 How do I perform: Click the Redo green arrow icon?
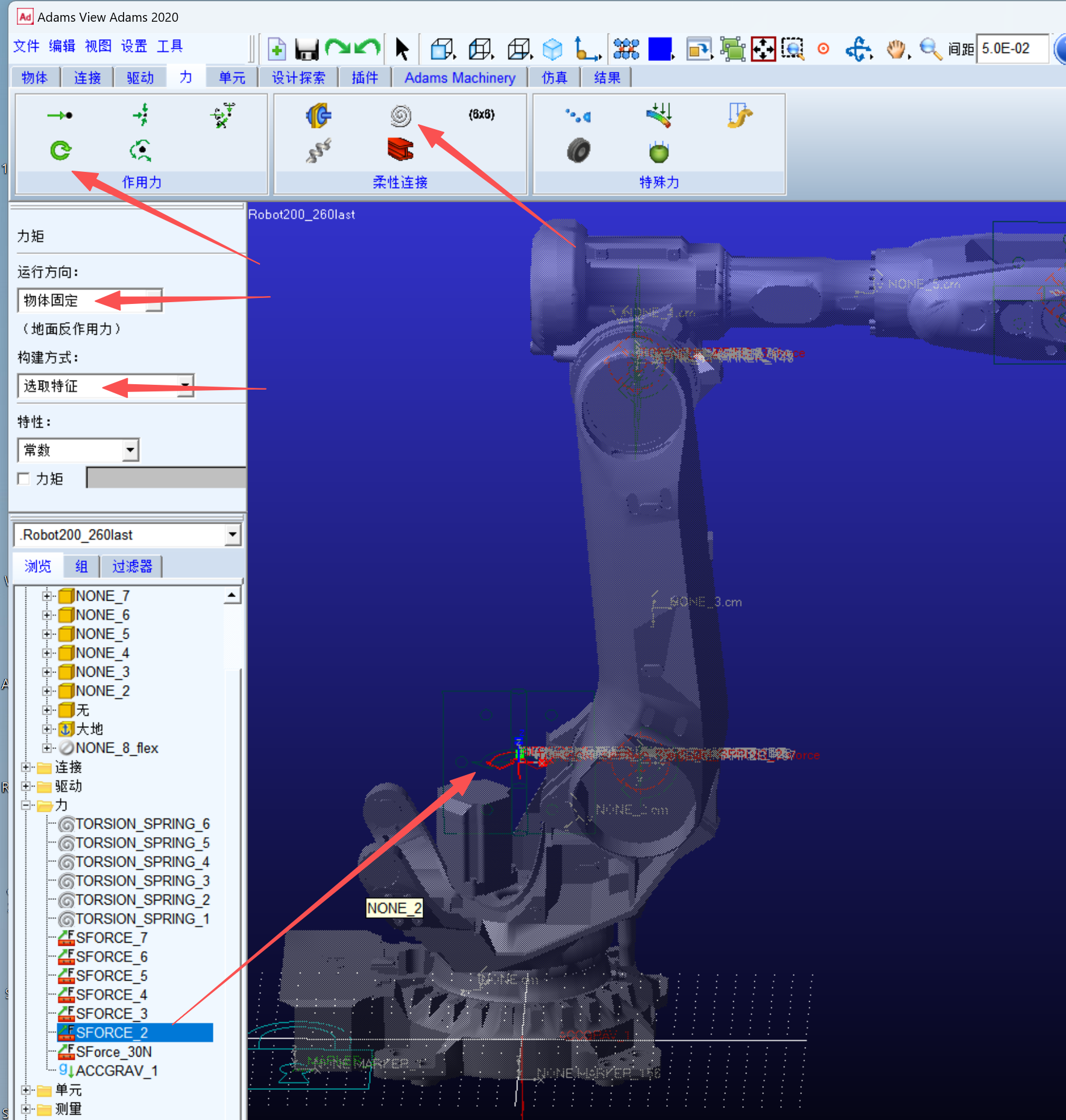tap(337, 48)
